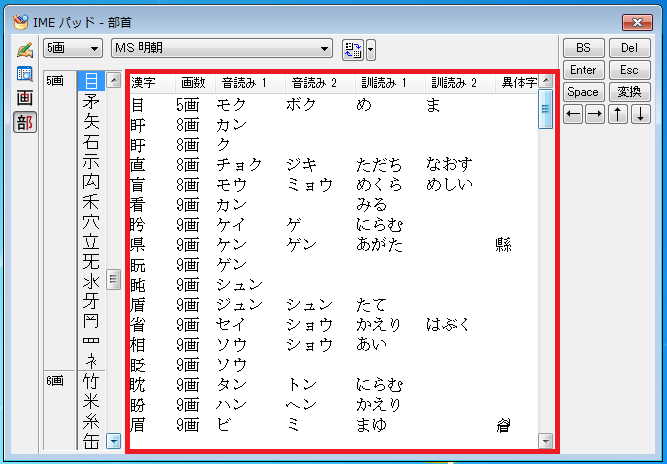
Task: Select the 竹 radical
Action: [x=91, y=381]
